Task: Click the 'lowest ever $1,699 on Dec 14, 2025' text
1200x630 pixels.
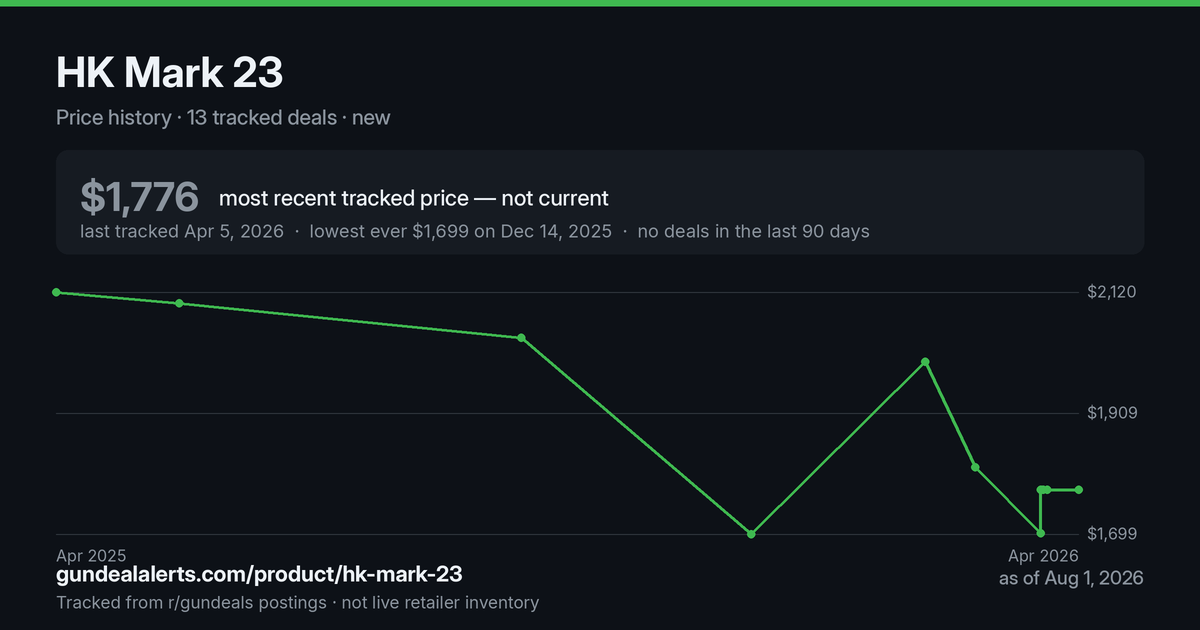Action: tap(461, 231)
